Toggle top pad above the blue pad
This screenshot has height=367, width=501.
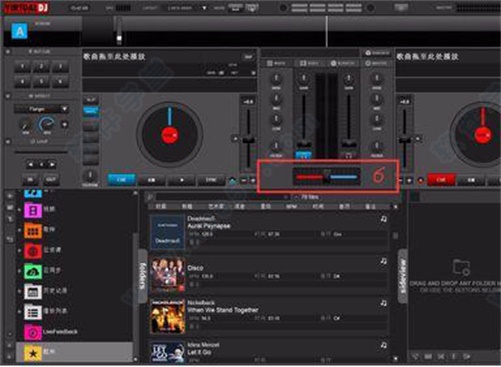click(91, 100)
